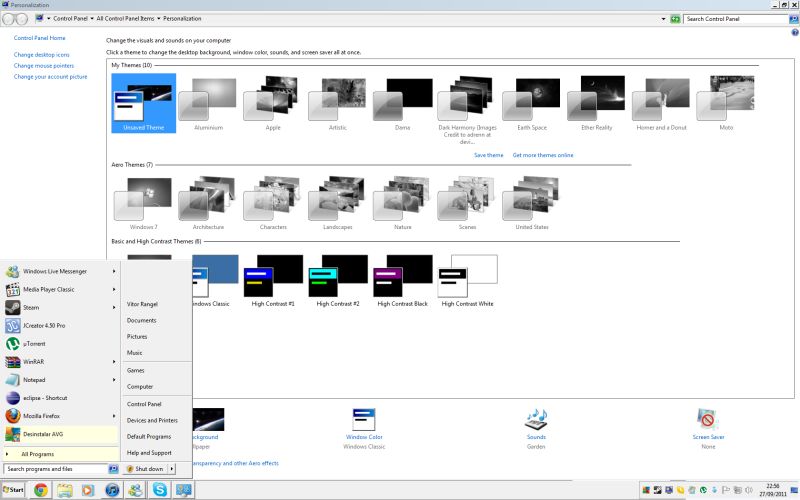Open Steam from the Start menu

point(60,308)
